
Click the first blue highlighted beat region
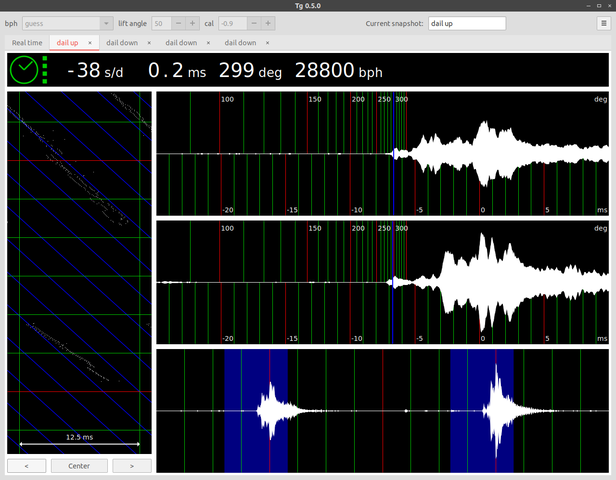click(256, 410)
